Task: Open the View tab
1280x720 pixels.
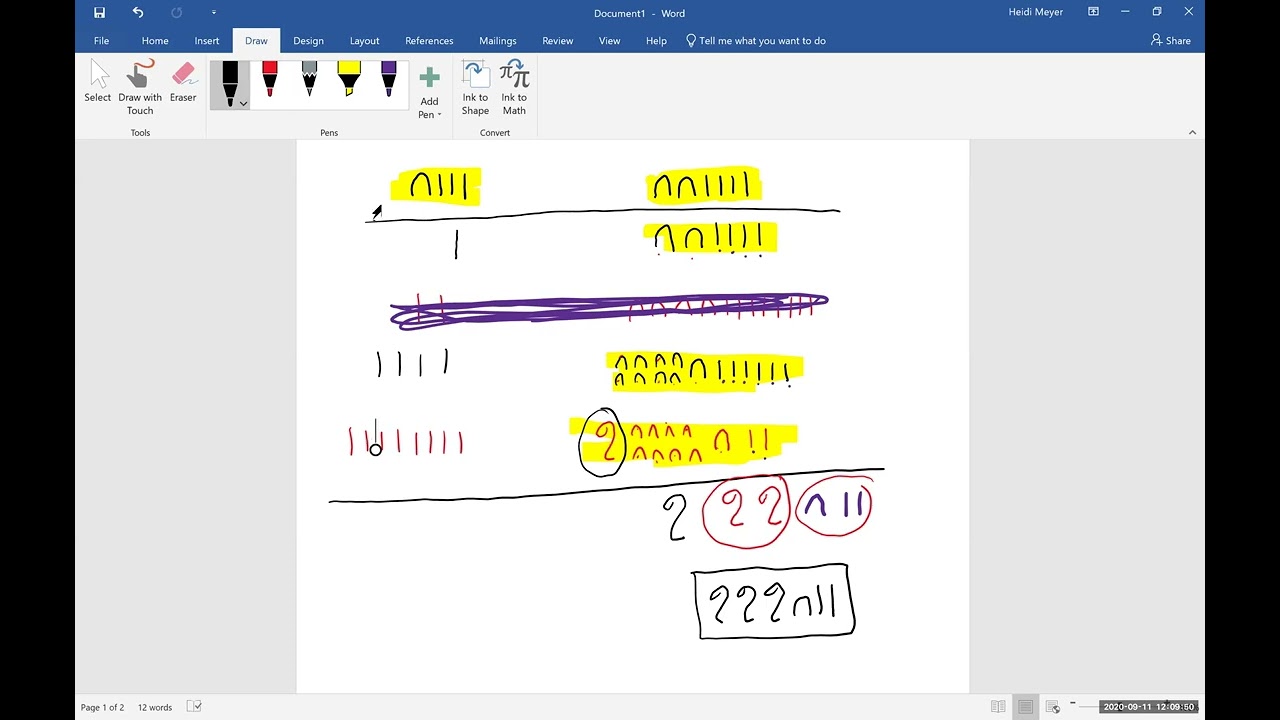Action: [609, 41]
